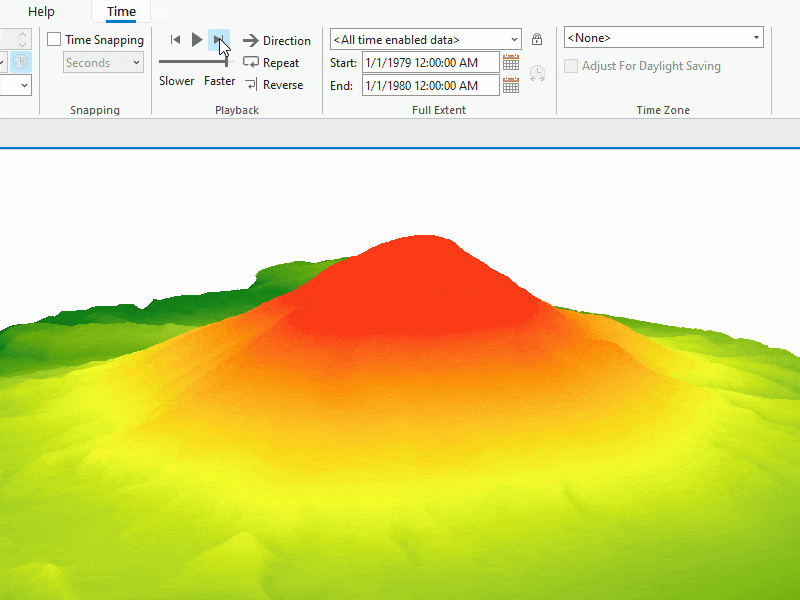The height and width of the screenshot is (600, 800).
Task: Enable Time Snapping
Action: [55, 39]
